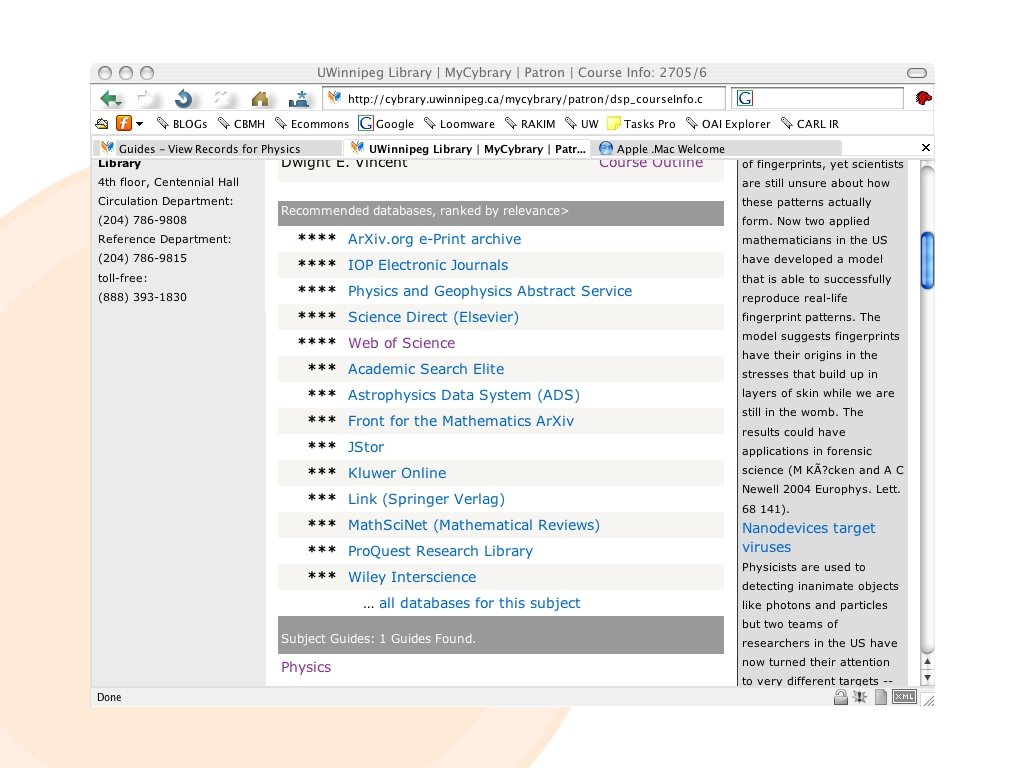Click the downloads toolbar icon

tap(298, 99)
